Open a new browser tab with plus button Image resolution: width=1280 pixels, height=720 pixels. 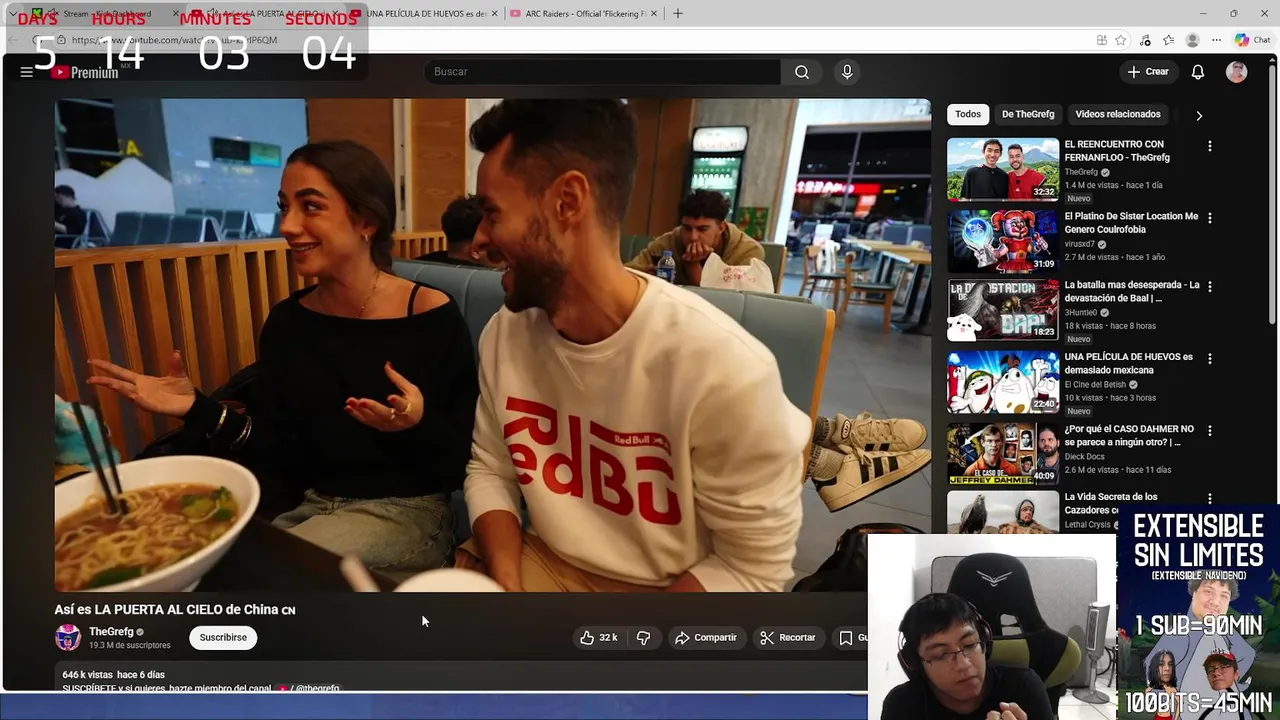click(x=678, y=14)
